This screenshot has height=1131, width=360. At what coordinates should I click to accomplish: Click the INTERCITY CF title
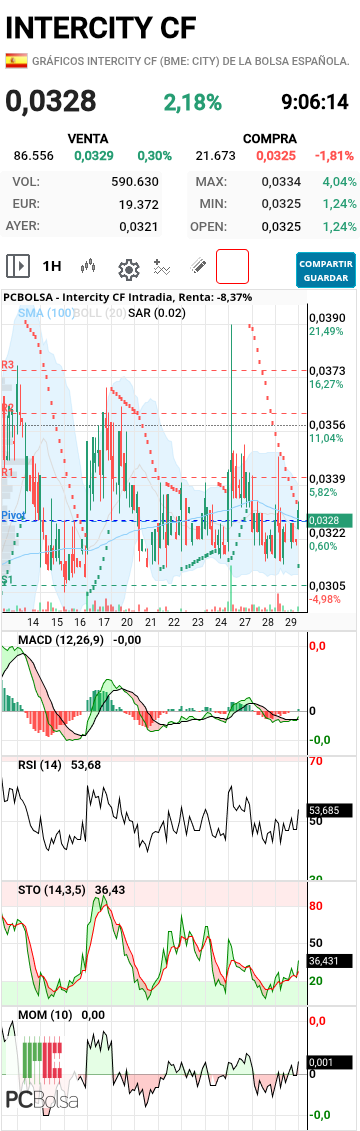[101, 27]
